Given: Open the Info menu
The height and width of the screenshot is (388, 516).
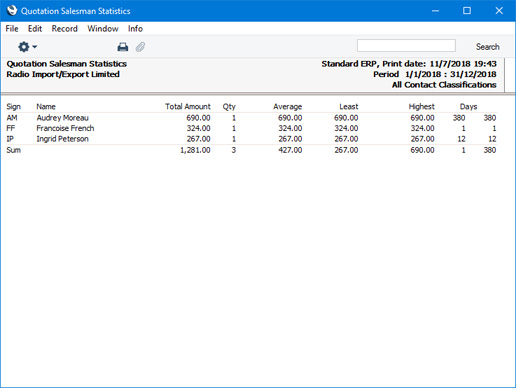Looking at the screenshot, I should coord(135,29).
